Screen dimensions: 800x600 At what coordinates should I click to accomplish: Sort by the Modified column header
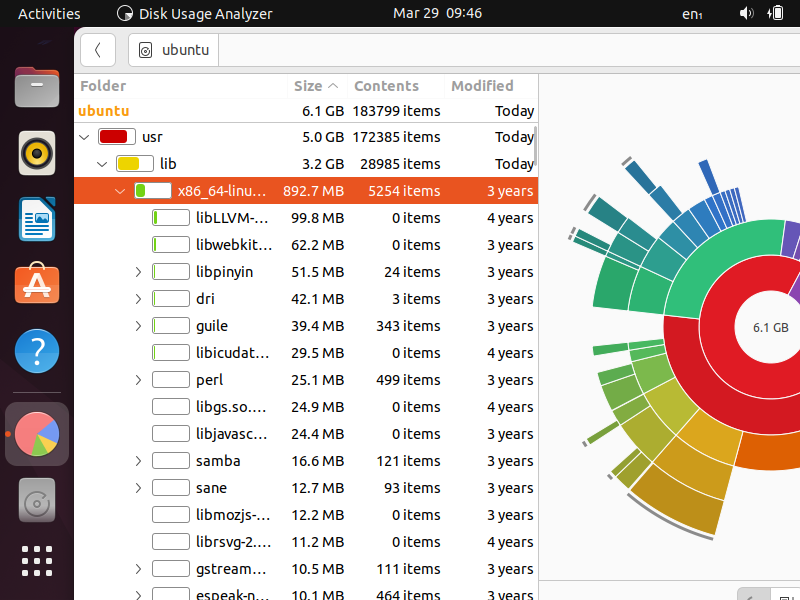tap(491, 86)
